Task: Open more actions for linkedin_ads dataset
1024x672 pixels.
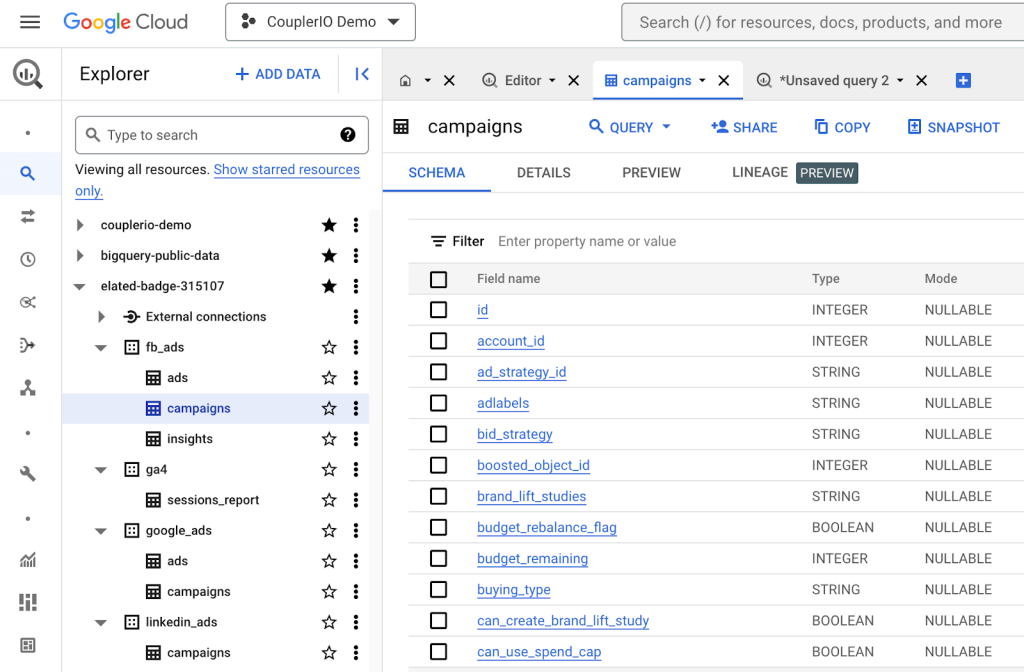Action: [356, 622]
